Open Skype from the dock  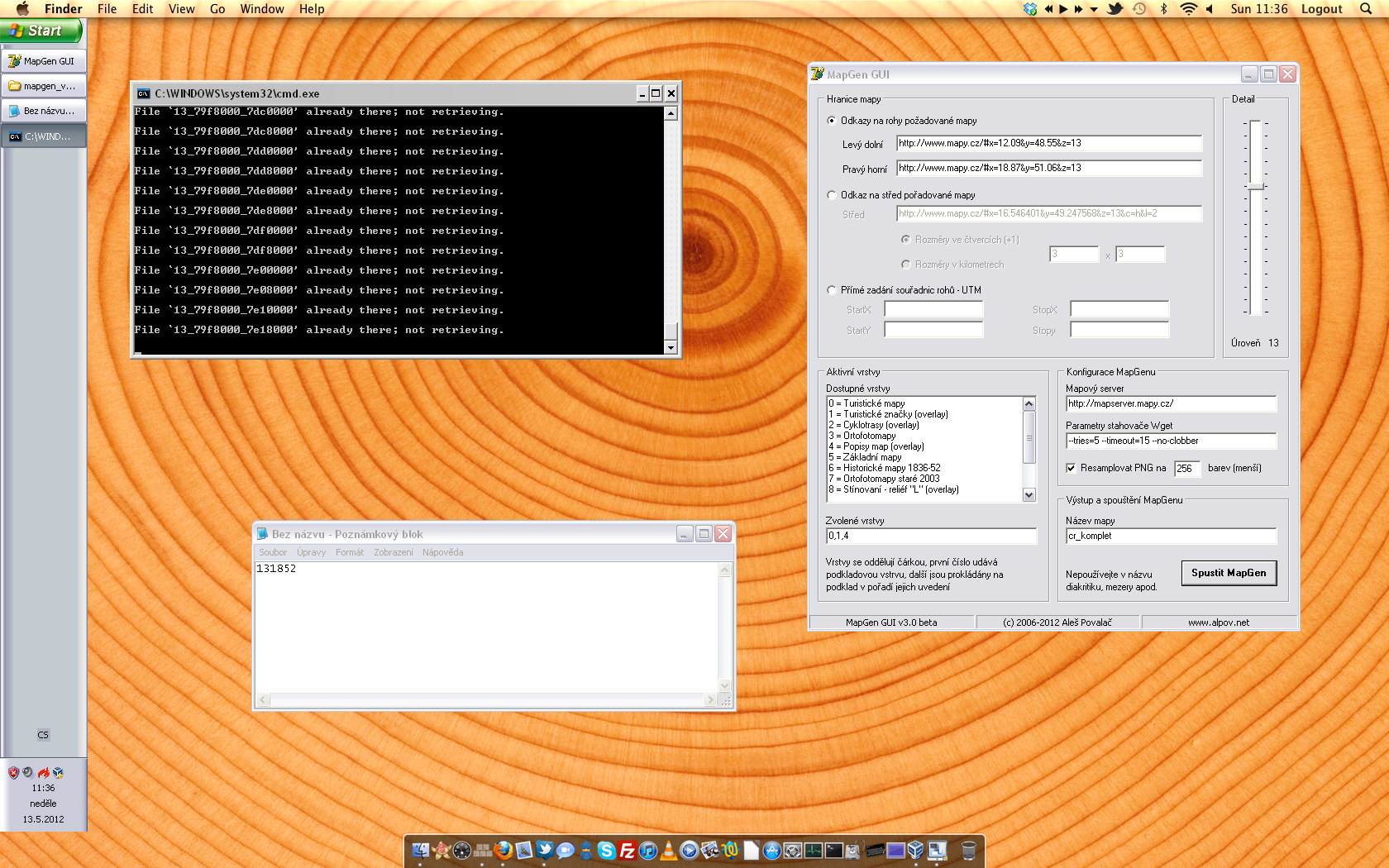coord(607,850)
